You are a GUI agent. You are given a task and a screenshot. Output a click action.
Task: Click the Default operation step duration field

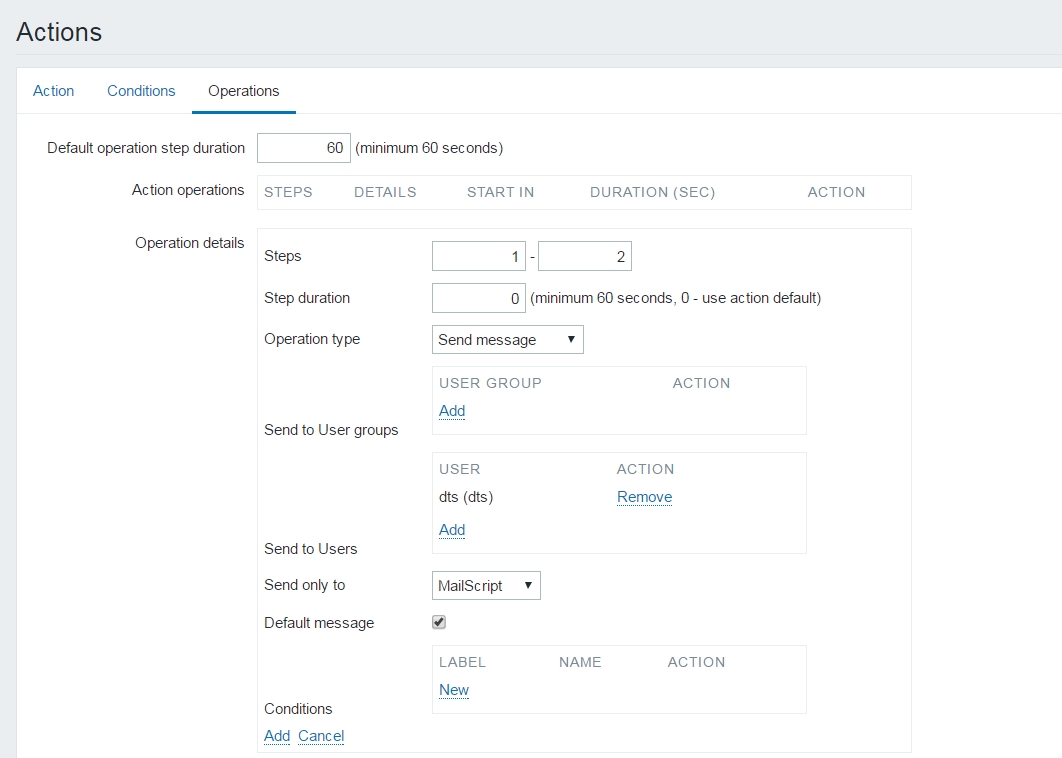pyautogui.click(x=303, y=148)
